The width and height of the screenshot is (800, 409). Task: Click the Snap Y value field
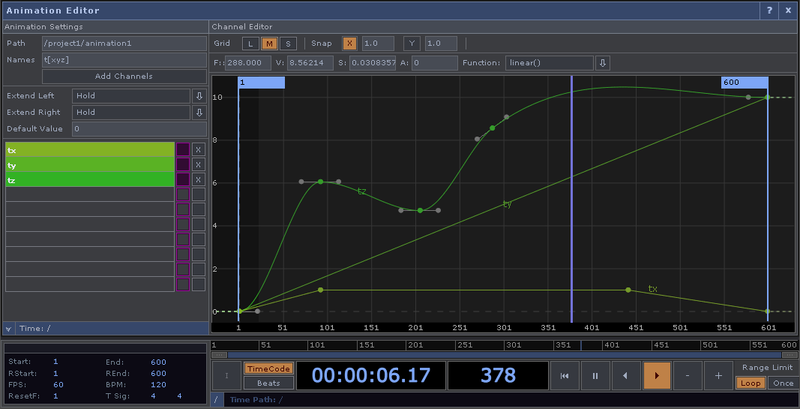[x=441, y=44]
